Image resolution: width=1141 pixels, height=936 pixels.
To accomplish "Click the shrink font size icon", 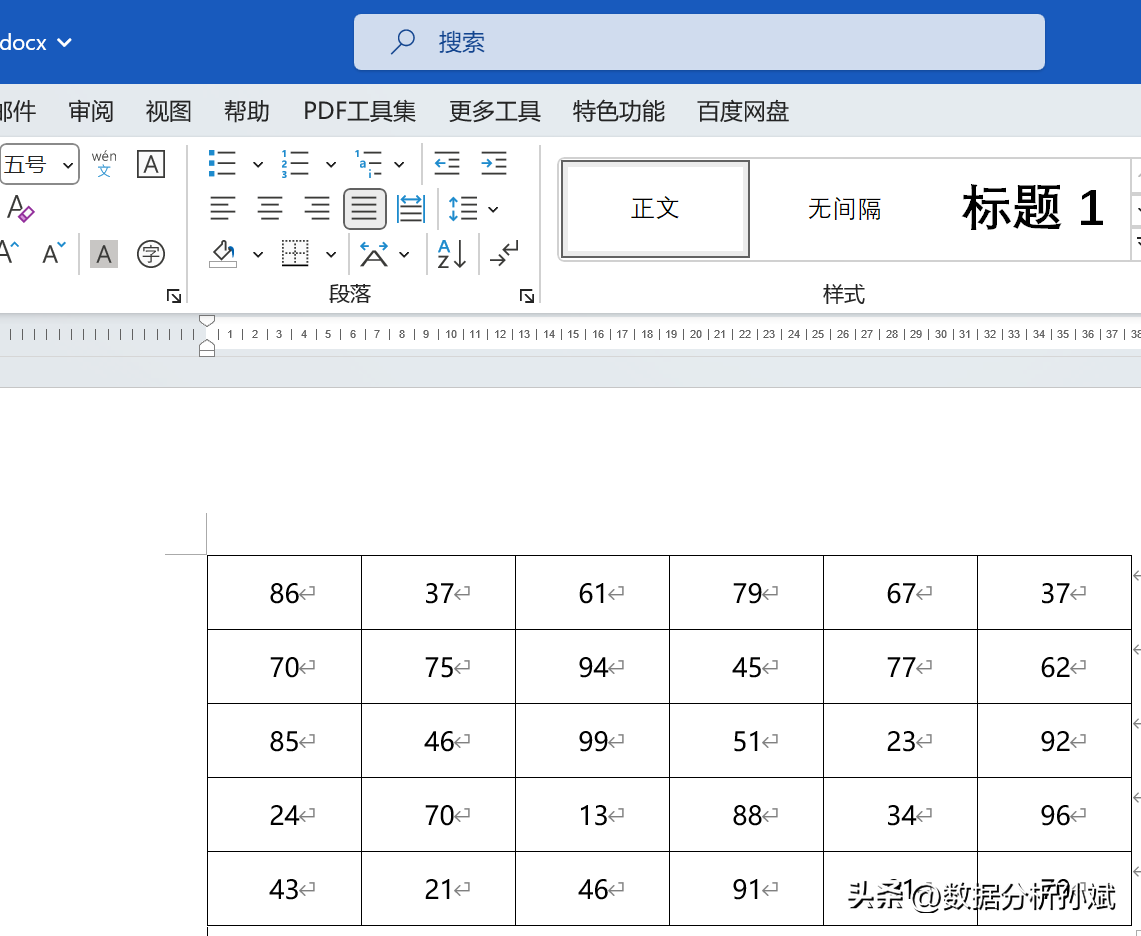I will coord(54,253).
